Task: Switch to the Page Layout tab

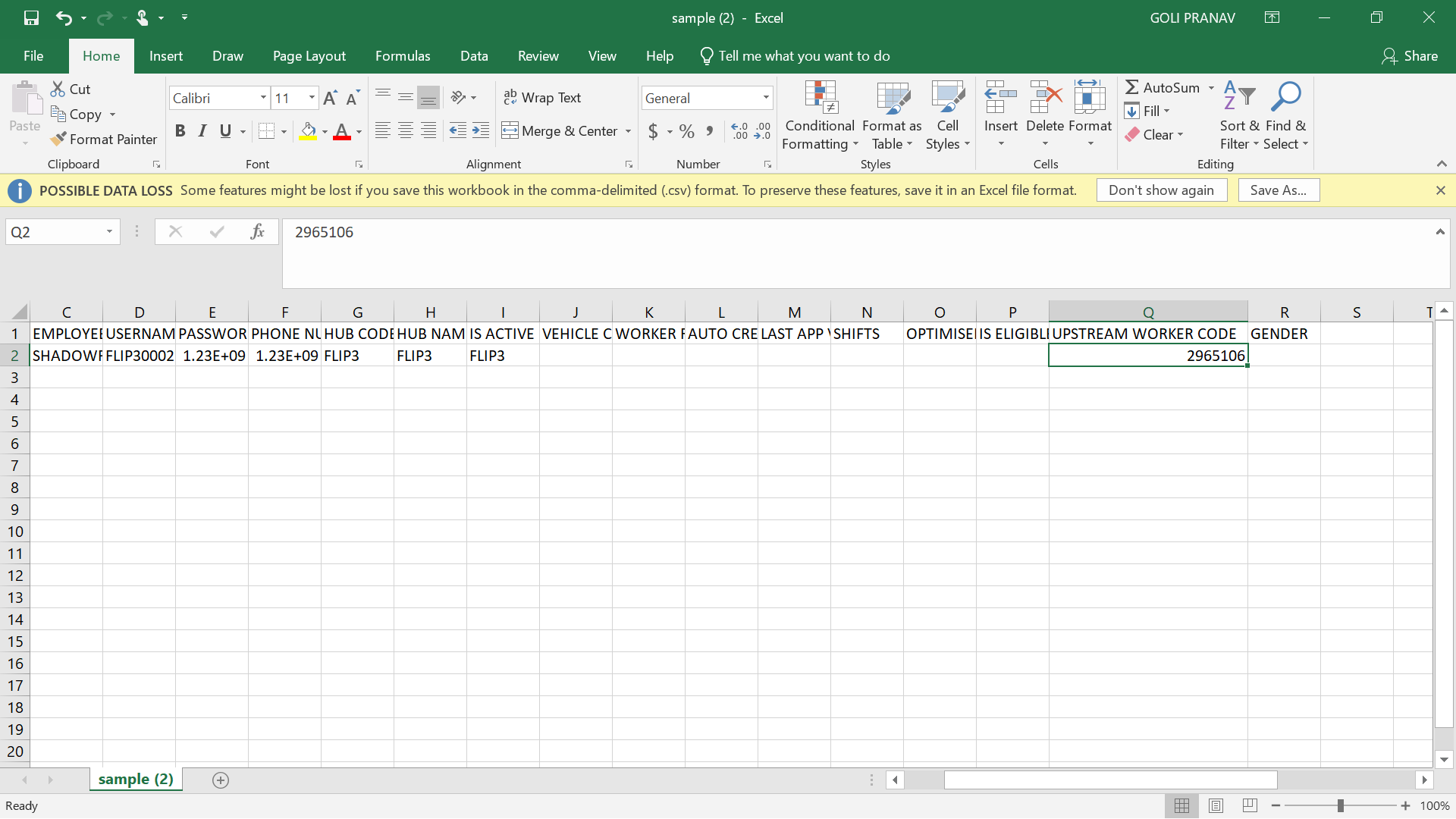Action: (x=309, y=56)
